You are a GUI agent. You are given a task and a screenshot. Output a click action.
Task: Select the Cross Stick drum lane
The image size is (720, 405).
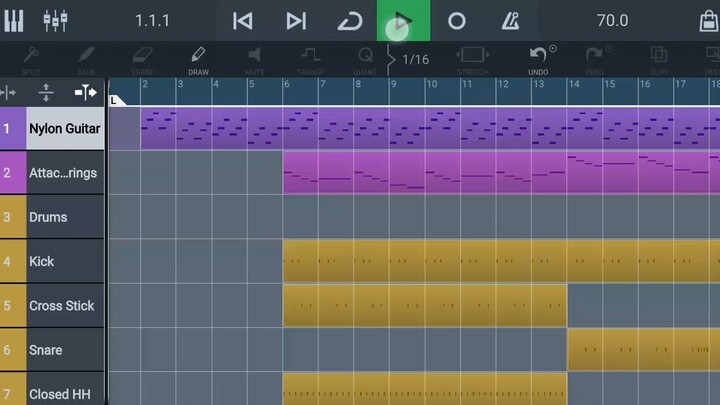pos(62,306)
